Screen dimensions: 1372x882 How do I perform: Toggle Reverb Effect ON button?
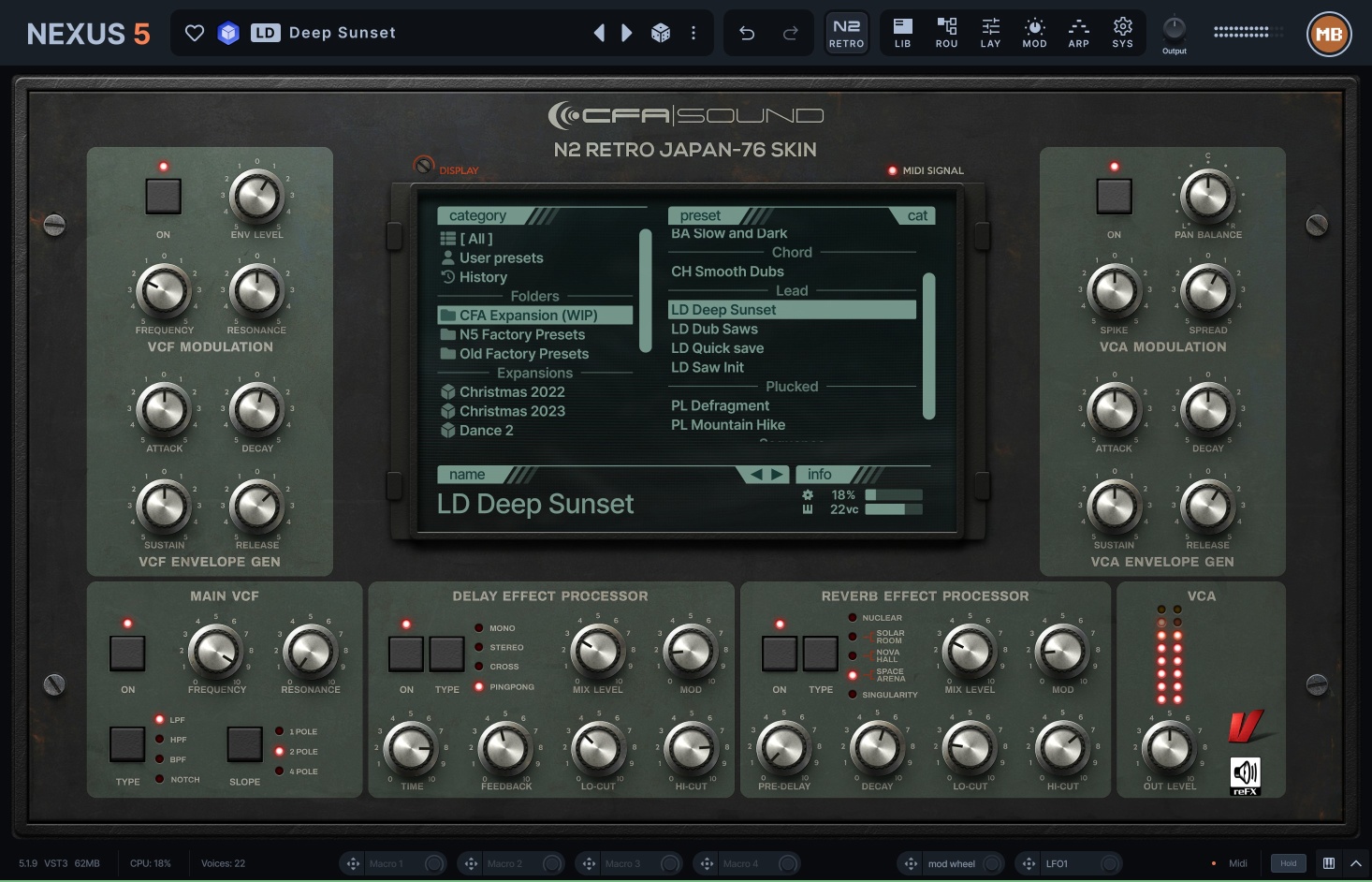click(779, 654)
